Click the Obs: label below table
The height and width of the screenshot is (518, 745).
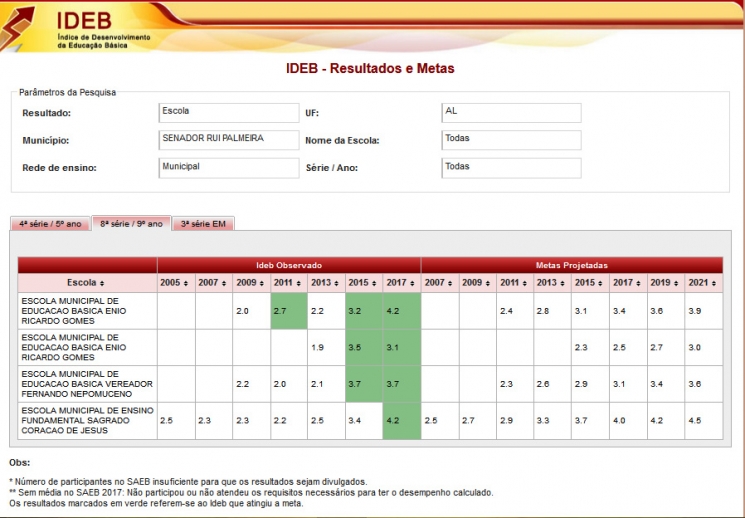point(19,462)
